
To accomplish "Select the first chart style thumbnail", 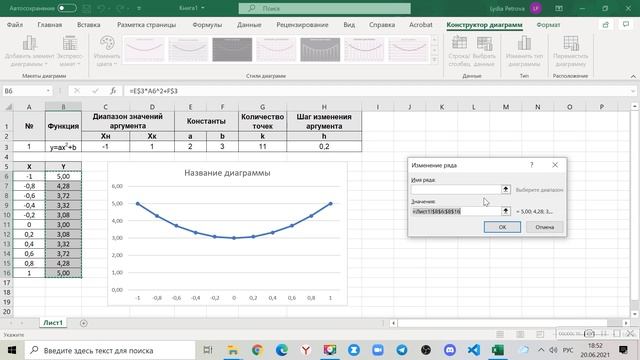I will pos(144,49).
